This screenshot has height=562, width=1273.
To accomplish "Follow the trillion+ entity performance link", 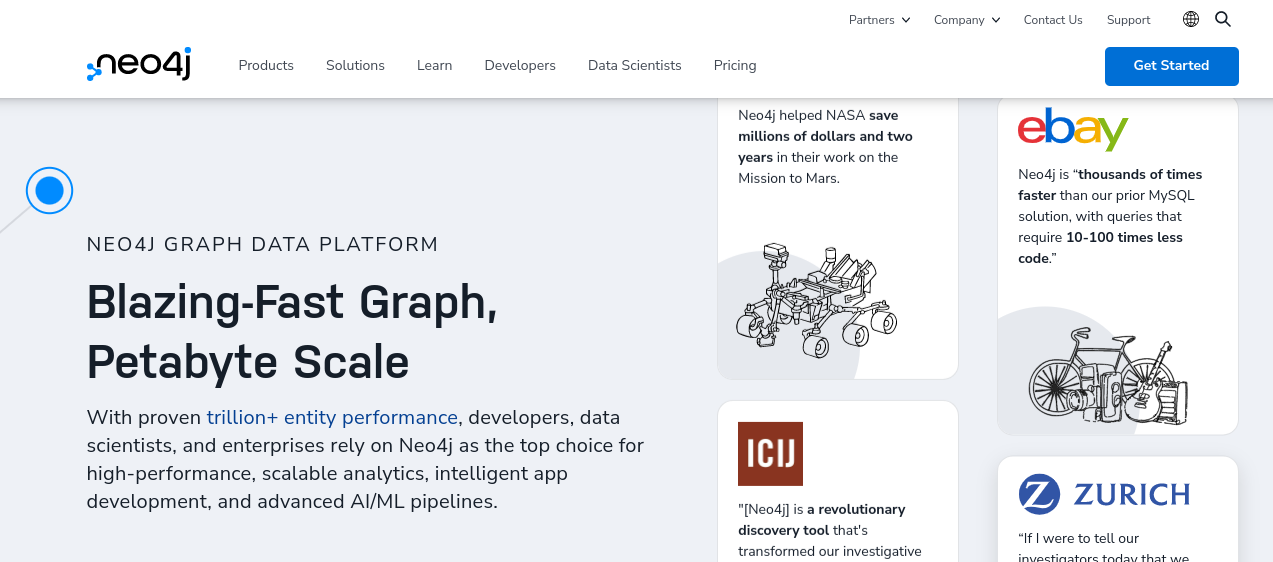I will 332,417.
